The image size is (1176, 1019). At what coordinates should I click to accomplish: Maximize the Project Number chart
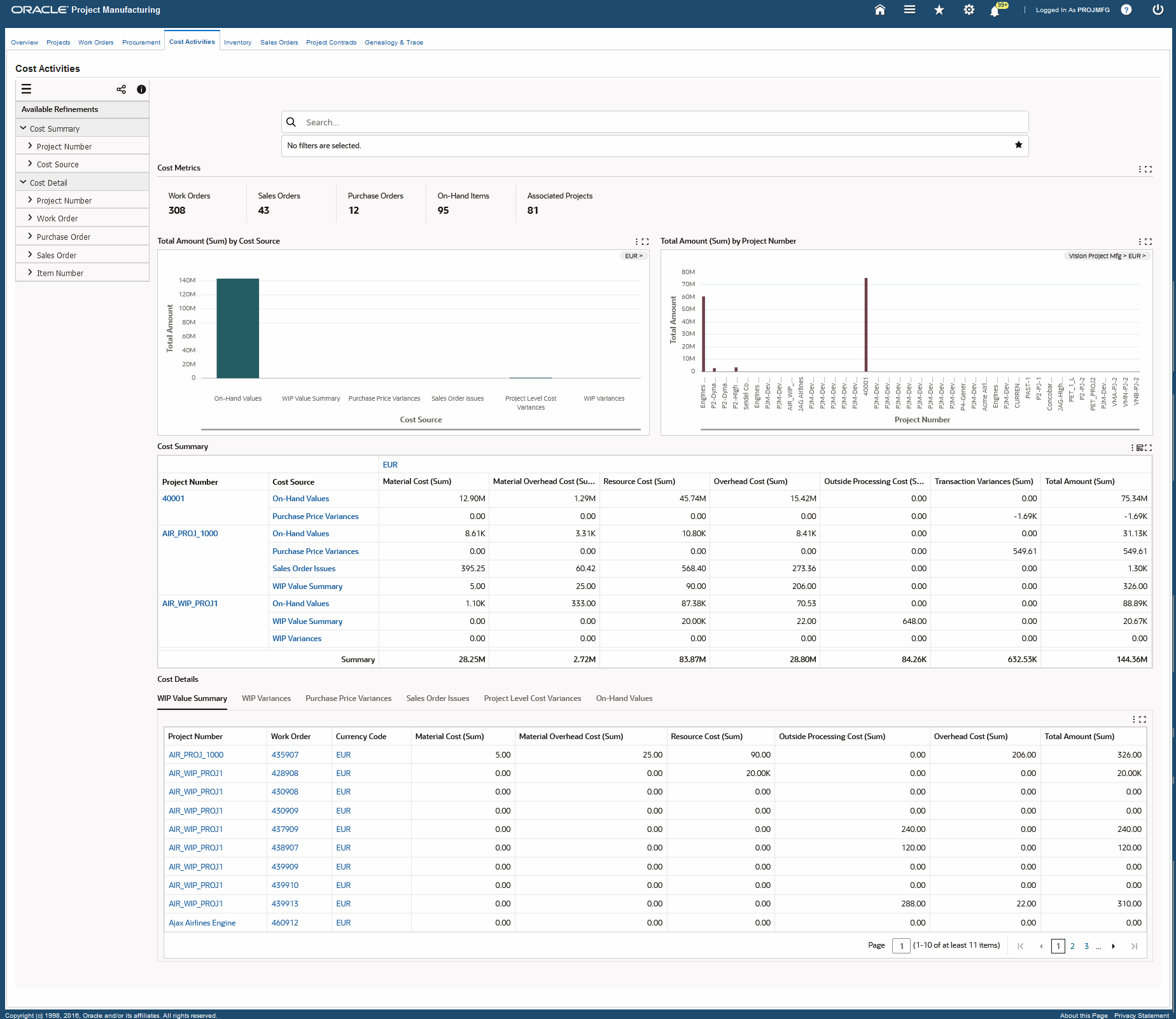click(x=1149, y=242)
